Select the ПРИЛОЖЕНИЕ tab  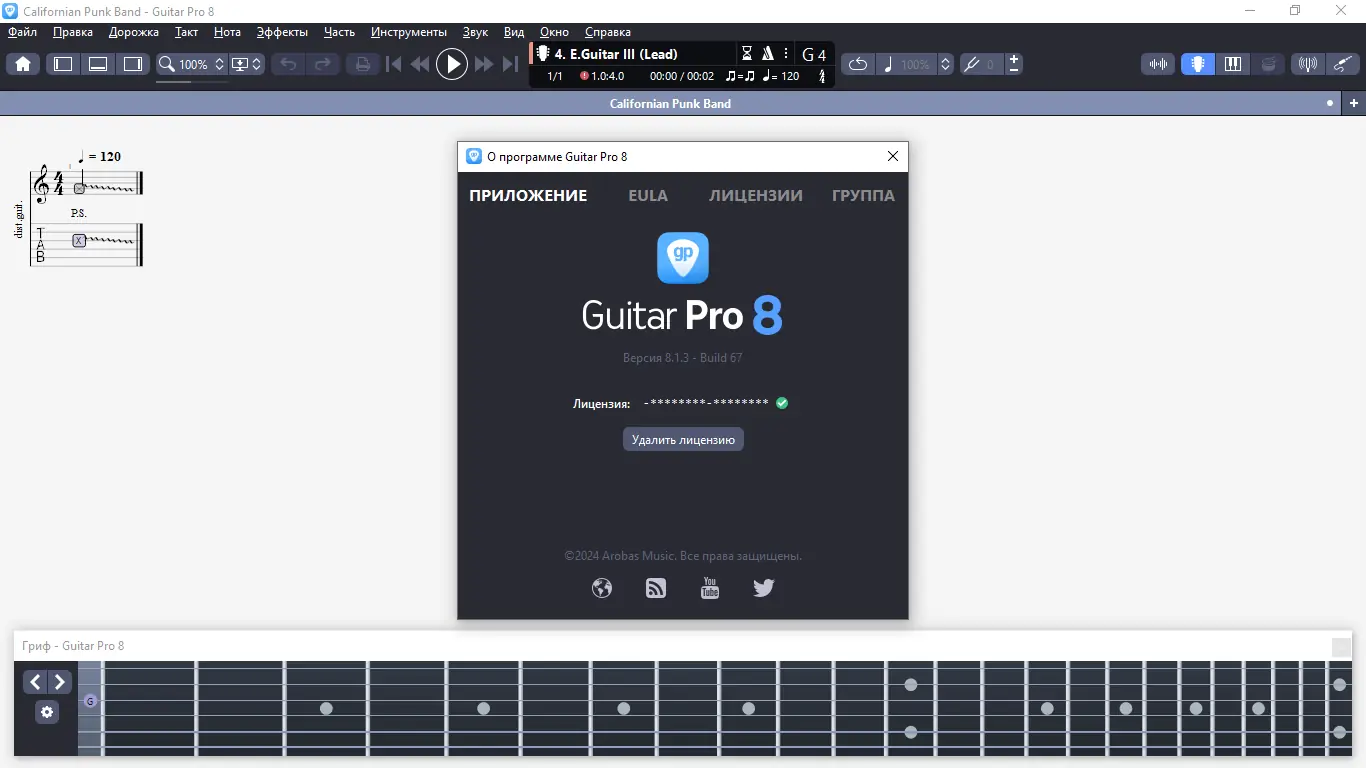point(528,196)
